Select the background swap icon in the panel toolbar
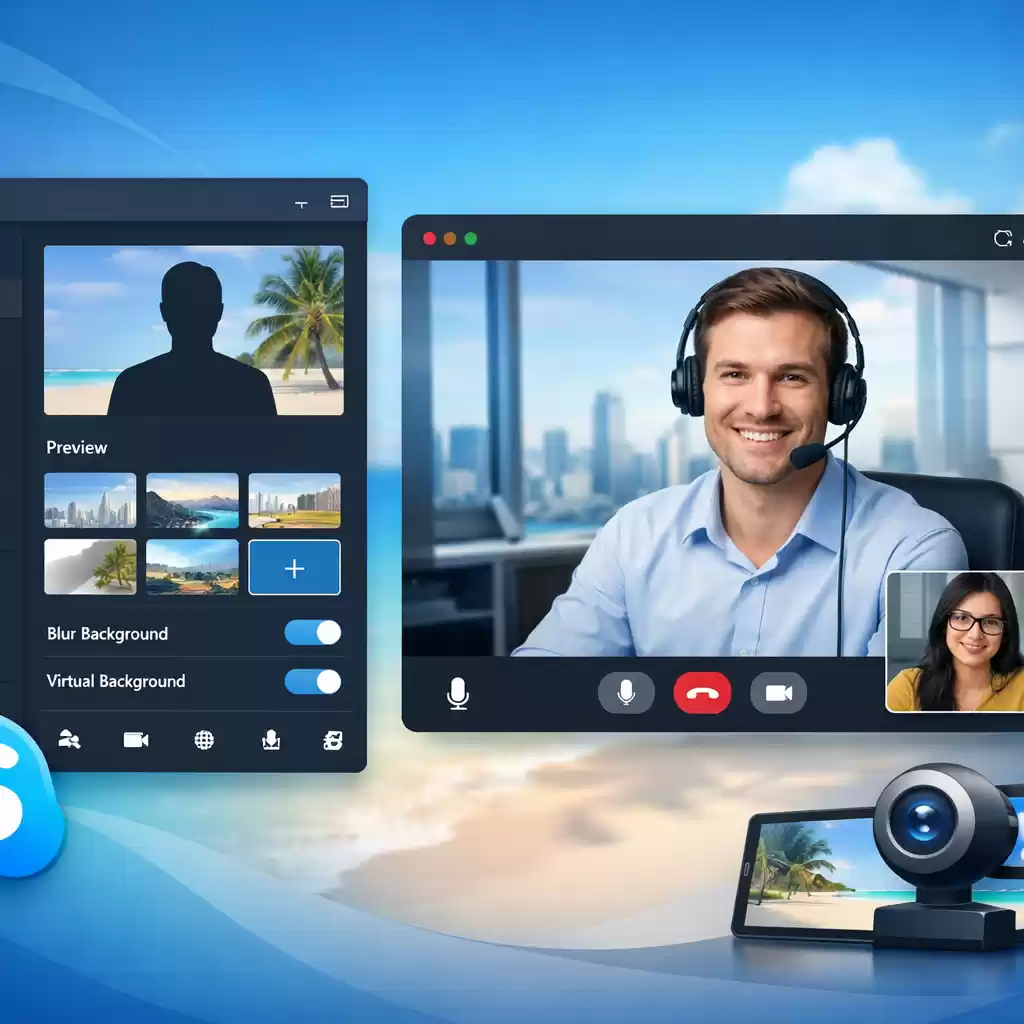 pos(332,741)
